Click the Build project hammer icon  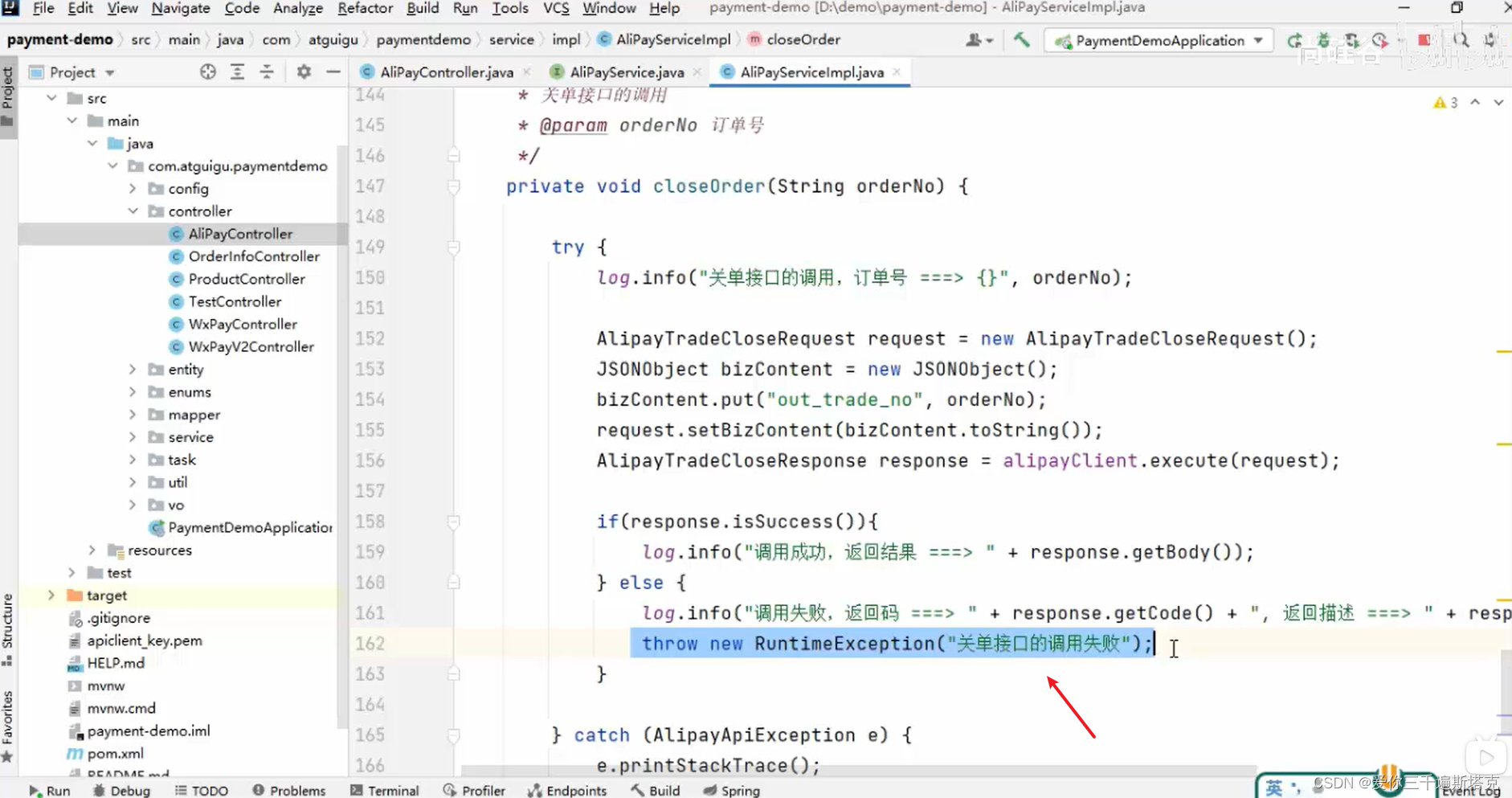click(1022, 39)
